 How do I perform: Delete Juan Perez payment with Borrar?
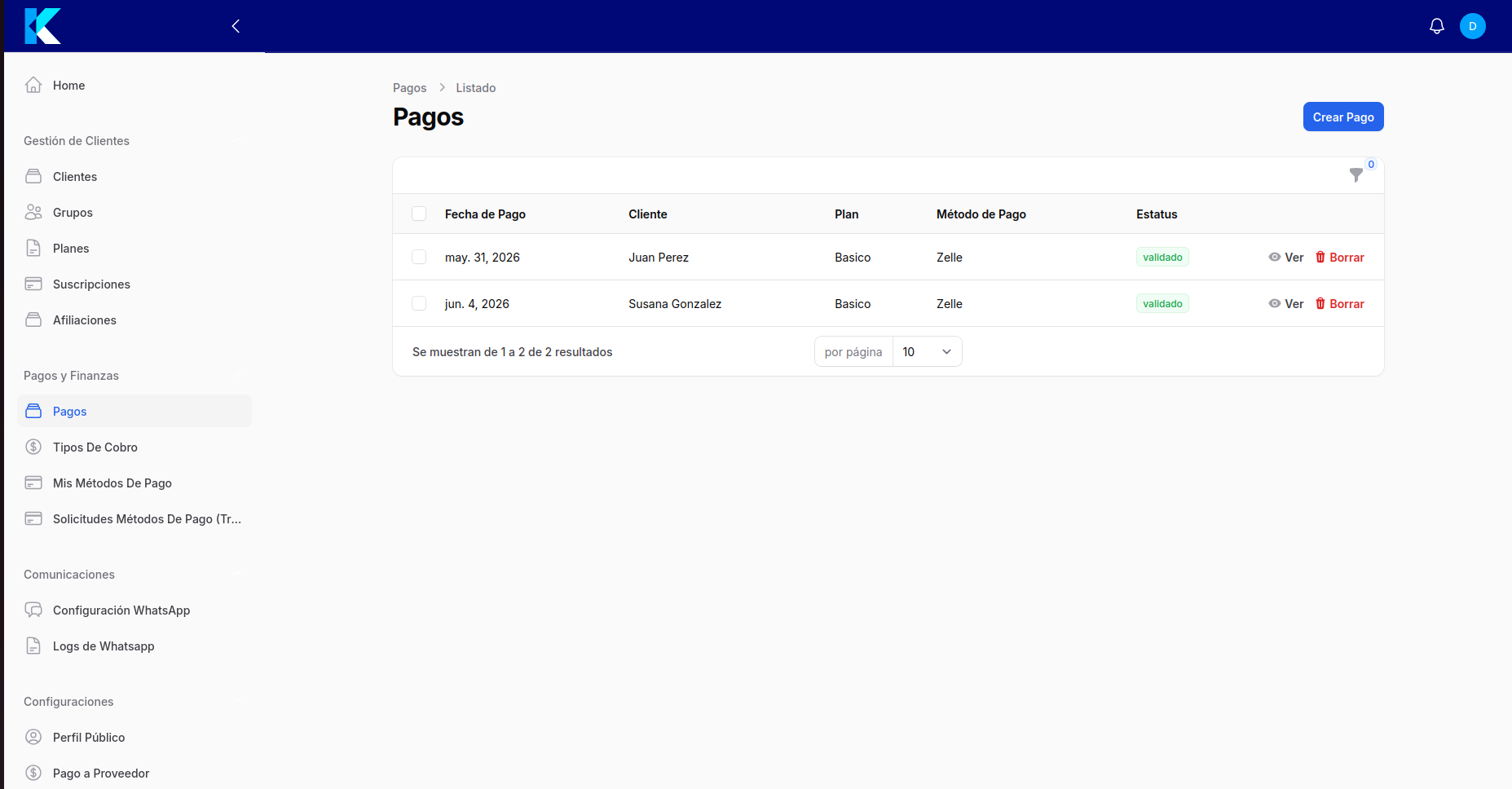pos(1340,257)
